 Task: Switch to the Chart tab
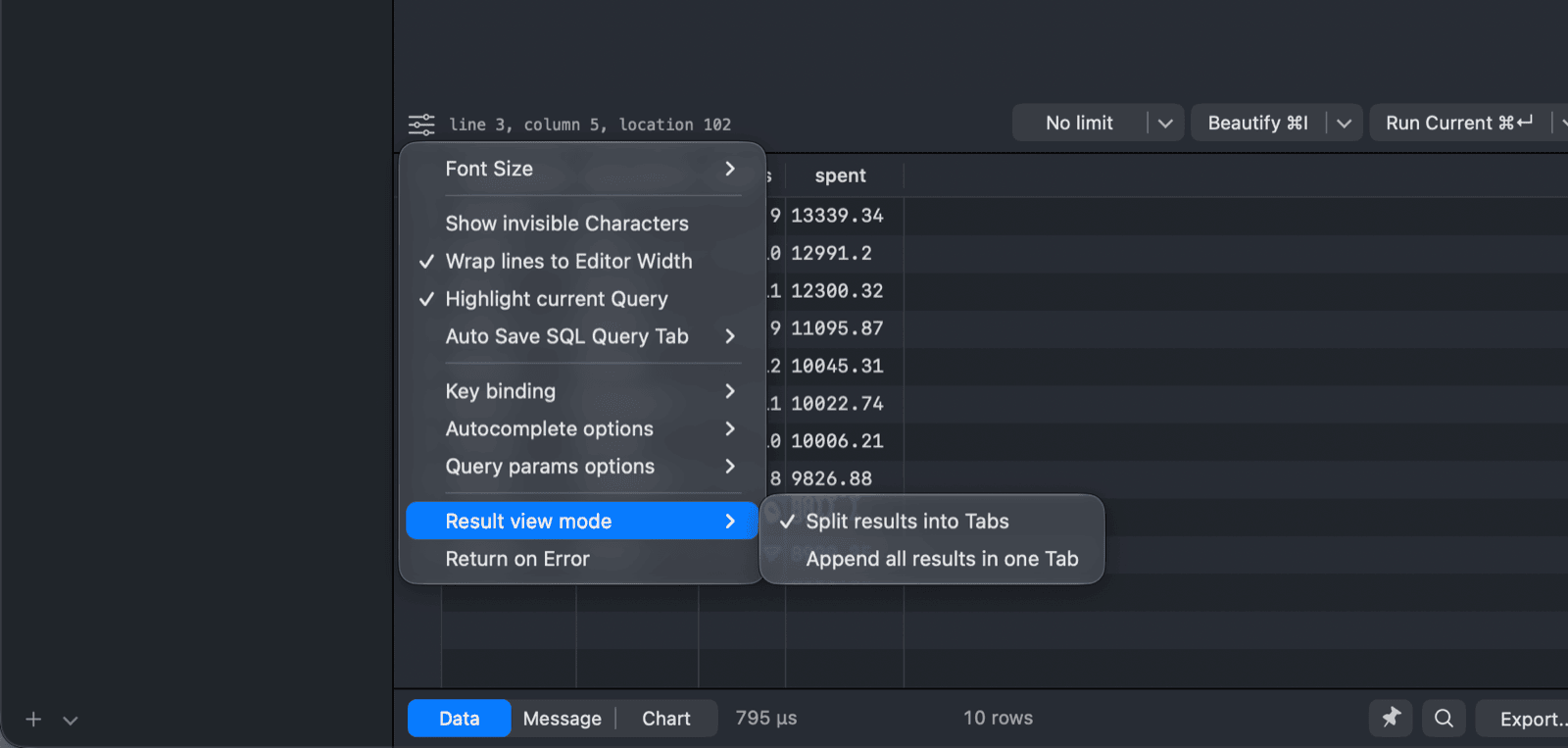click(666, 719)
